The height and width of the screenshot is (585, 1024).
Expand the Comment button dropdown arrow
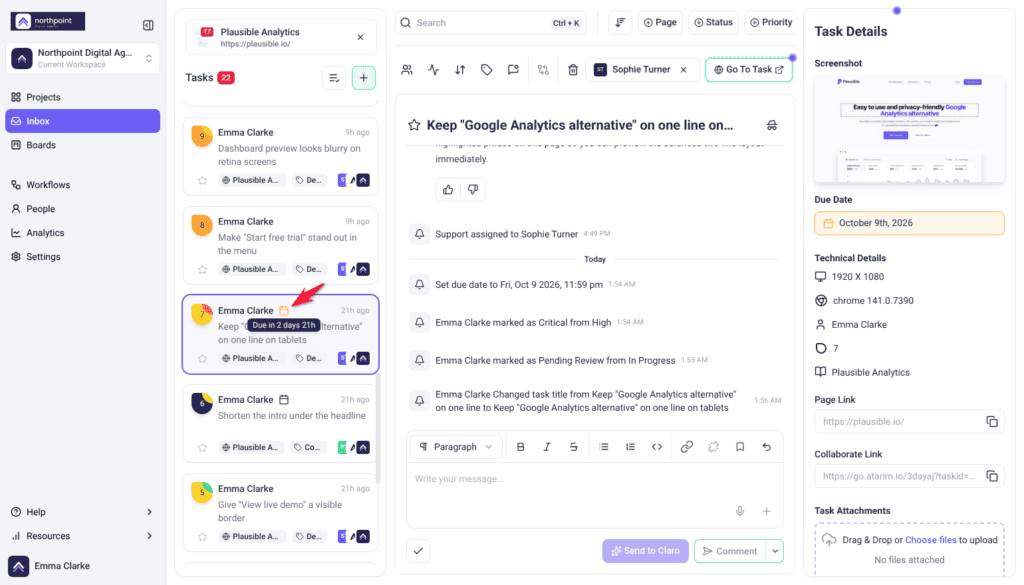[775, 551]
